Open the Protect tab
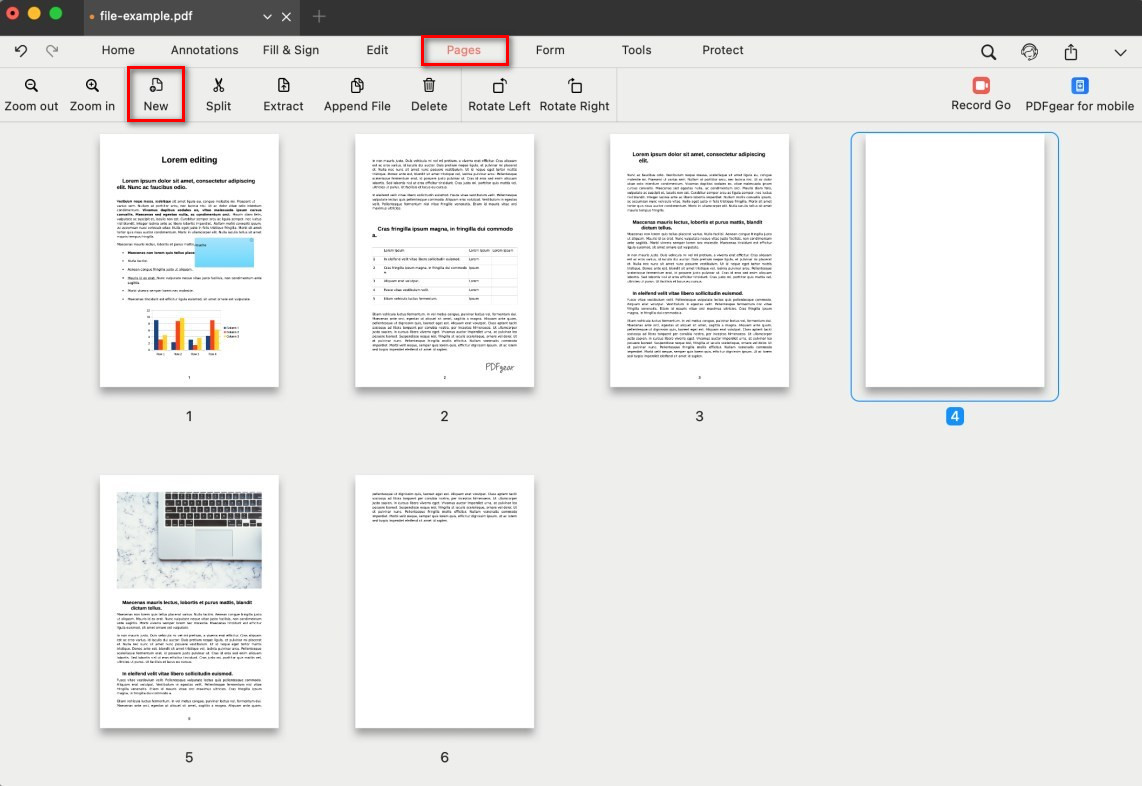 722,50
